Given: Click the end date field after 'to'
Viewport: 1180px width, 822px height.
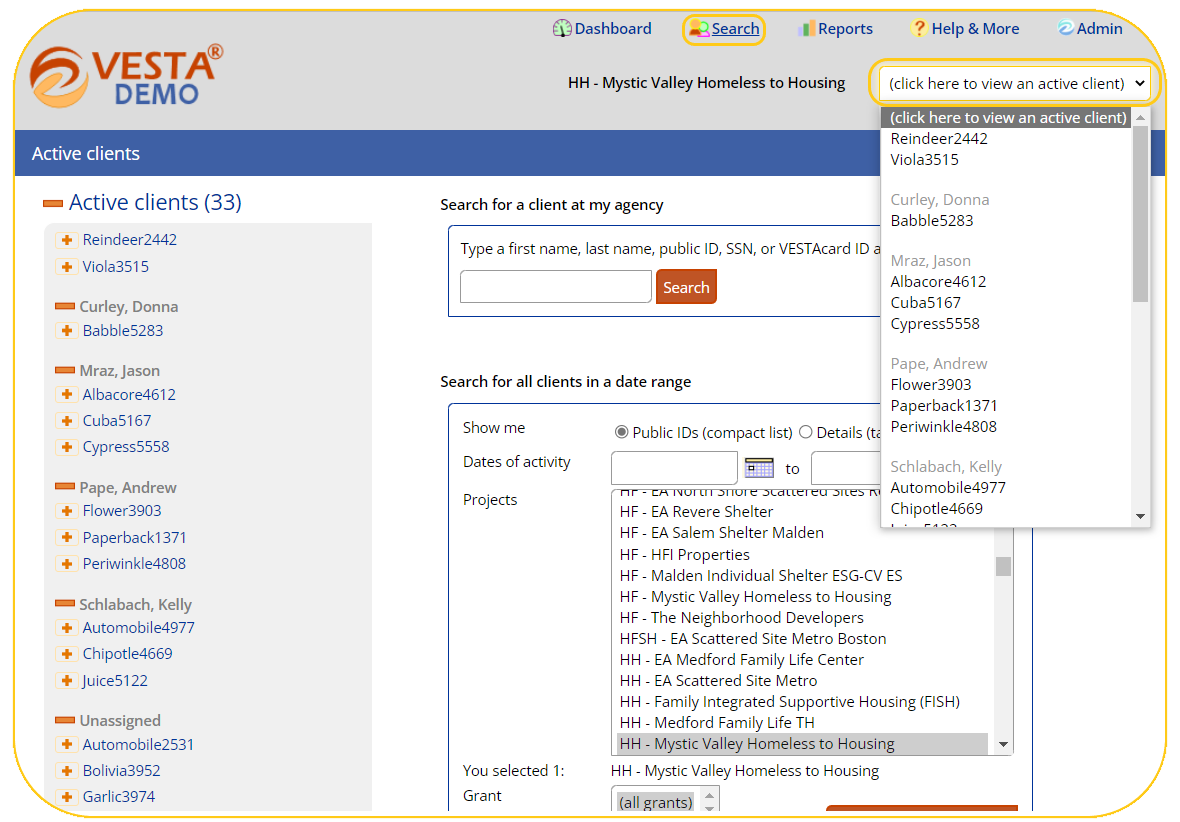Looking at the screenshot, I should [846, 468].
